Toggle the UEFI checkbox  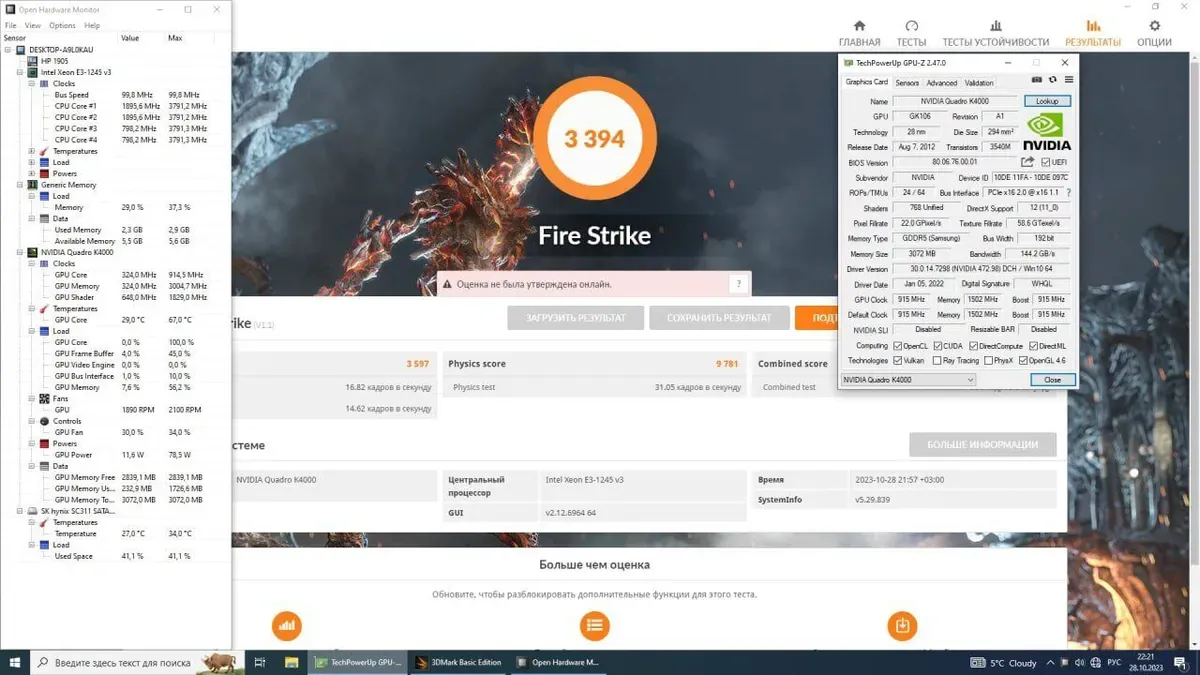pos(1046,162)
